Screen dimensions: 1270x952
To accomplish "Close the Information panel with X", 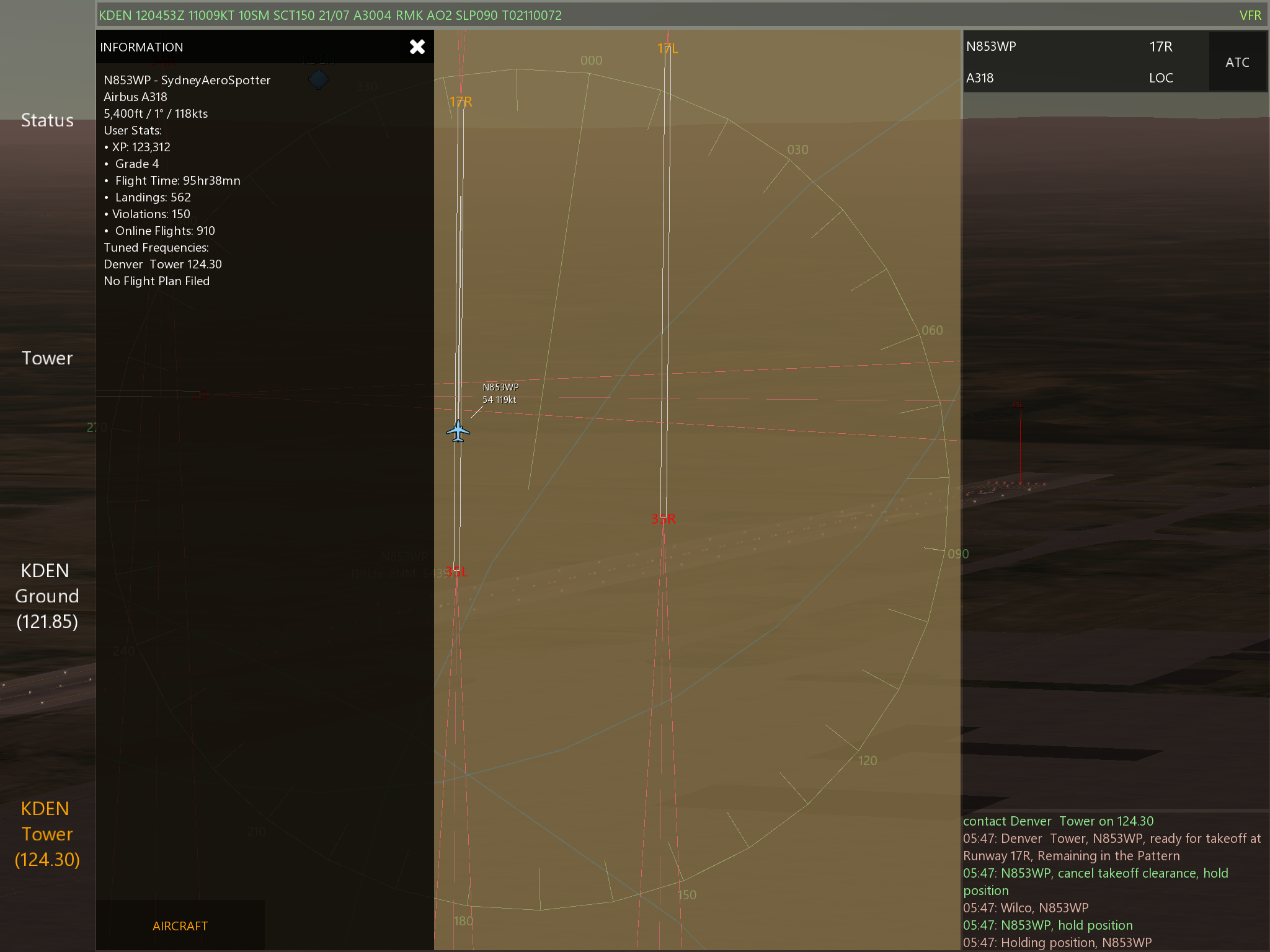I will (x=417, y=47).
